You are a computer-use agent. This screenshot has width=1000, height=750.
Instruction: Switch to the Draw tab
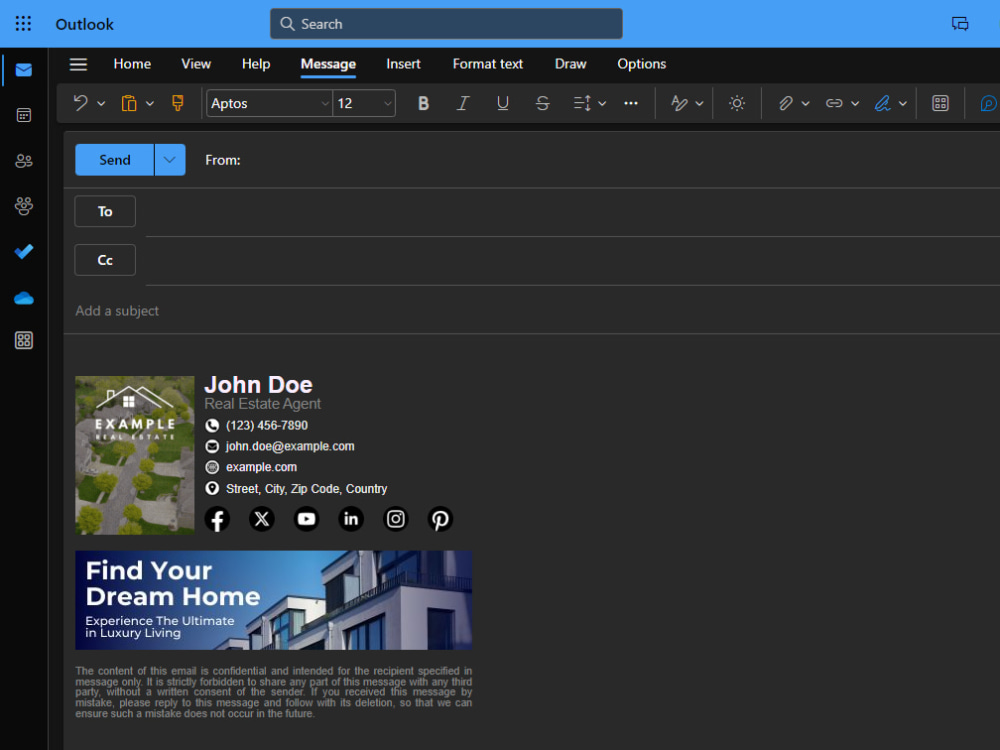570,64
